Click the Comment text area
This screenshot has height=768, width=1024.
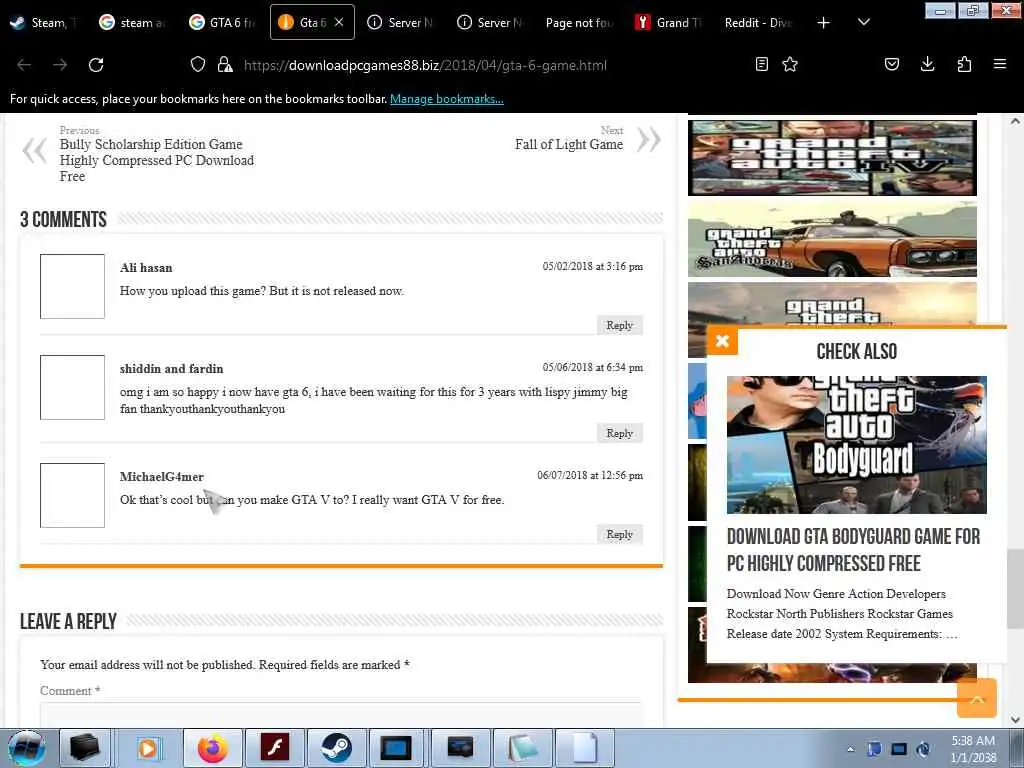pos(340,714)
